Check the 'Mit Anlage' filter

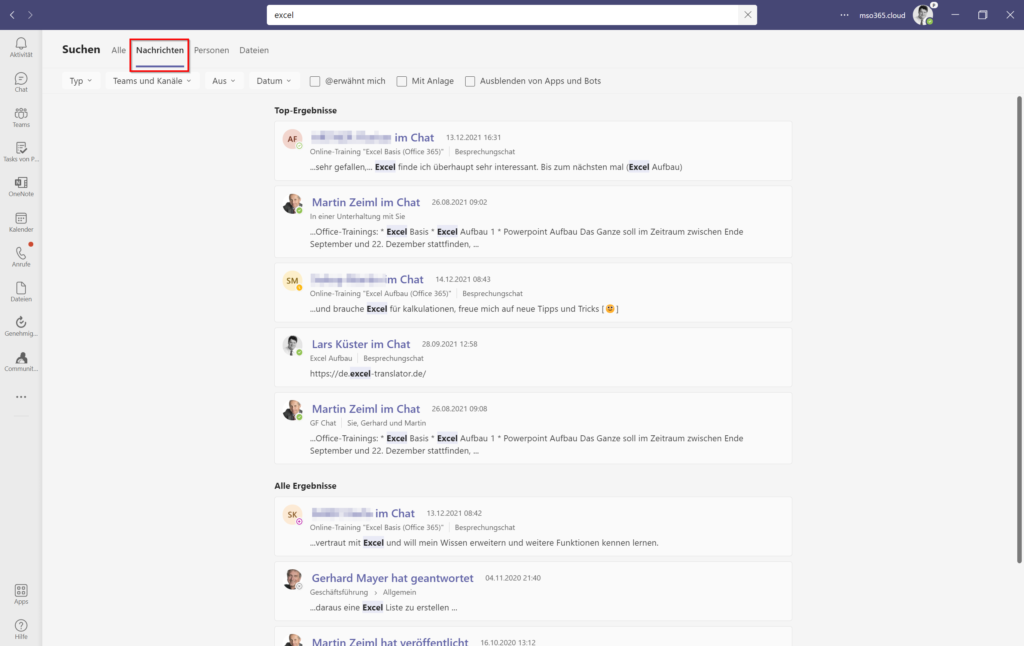[402, 81]
